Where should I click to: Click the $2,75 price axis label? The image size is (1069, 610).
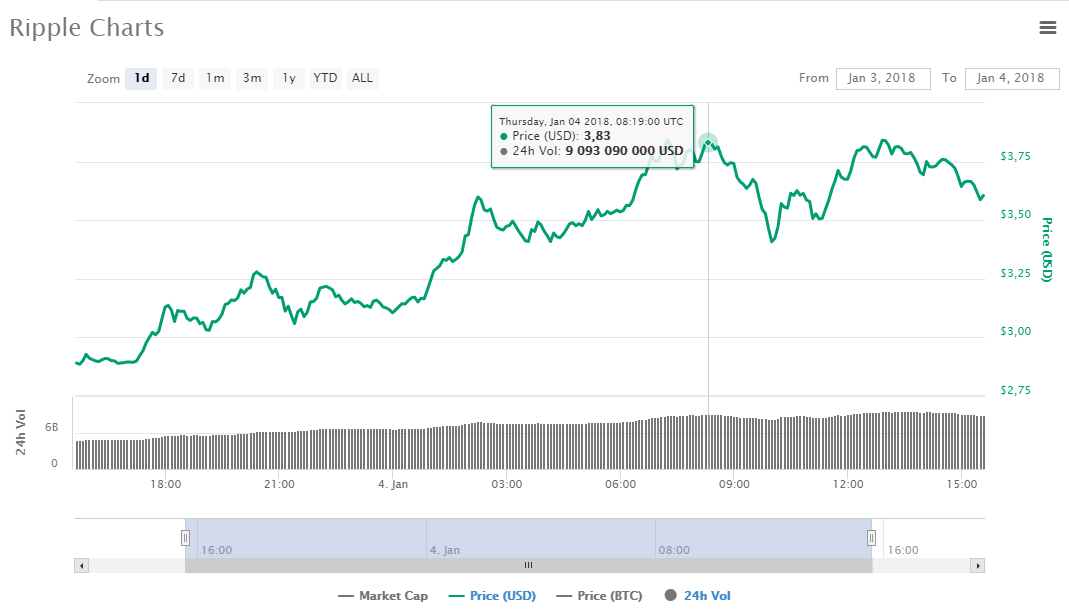[1015, 391]
